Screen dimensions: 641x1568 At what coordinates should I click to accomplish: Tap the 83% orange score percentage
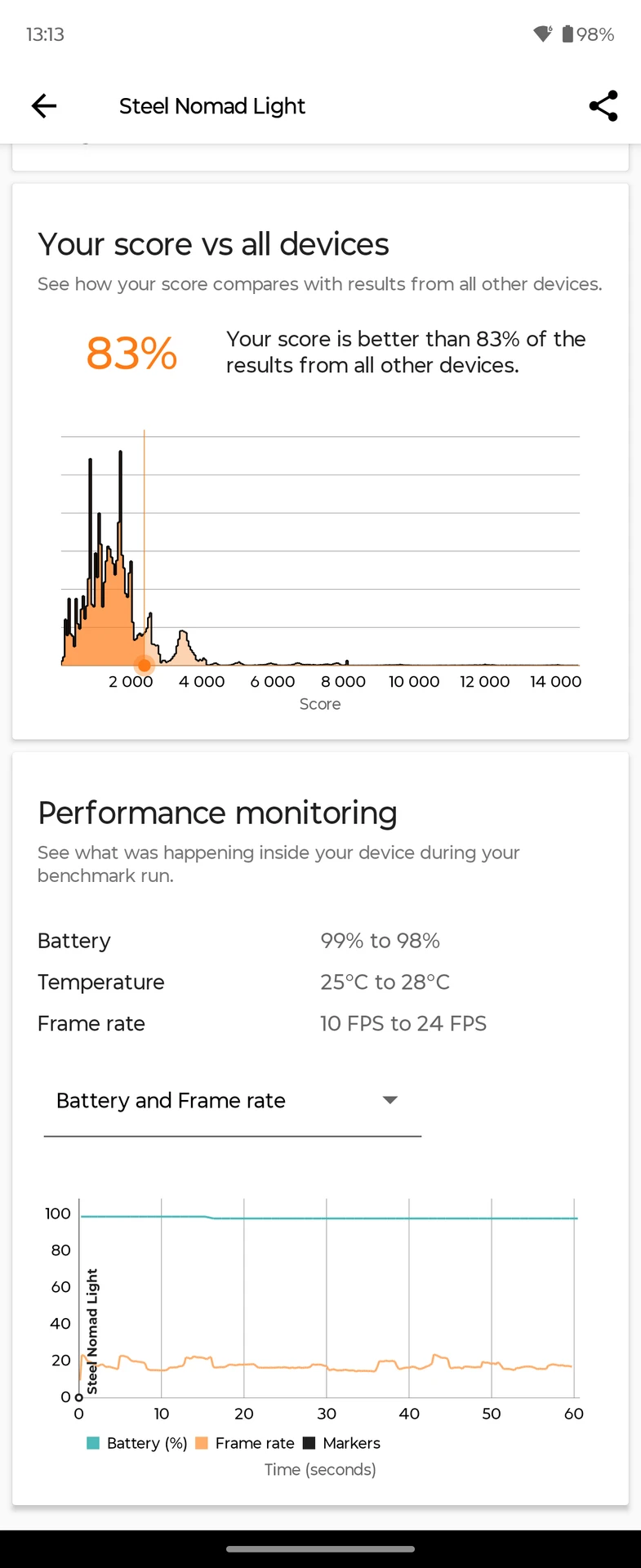(132, 353)
